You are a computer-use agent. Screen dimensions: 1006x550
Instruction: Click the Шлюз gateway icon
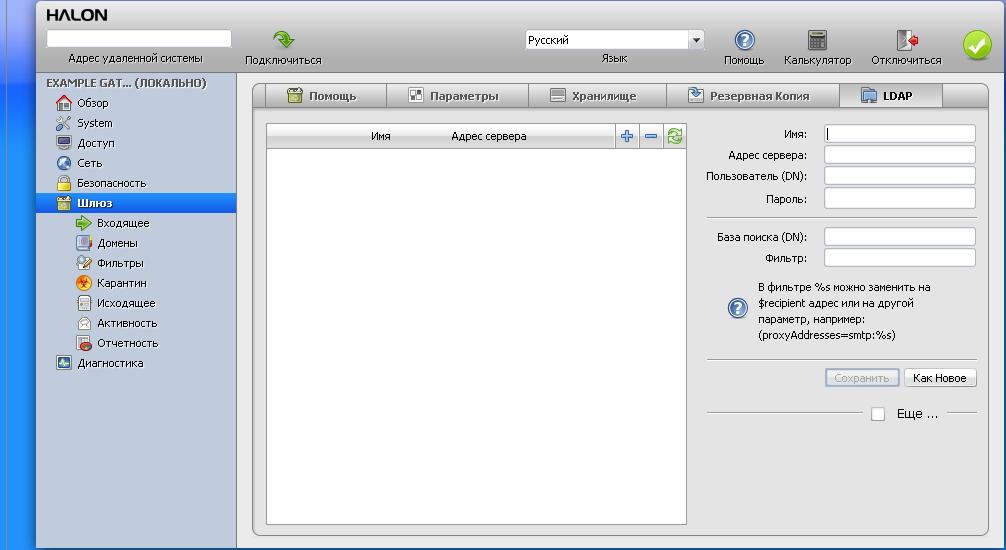point(64,203)
